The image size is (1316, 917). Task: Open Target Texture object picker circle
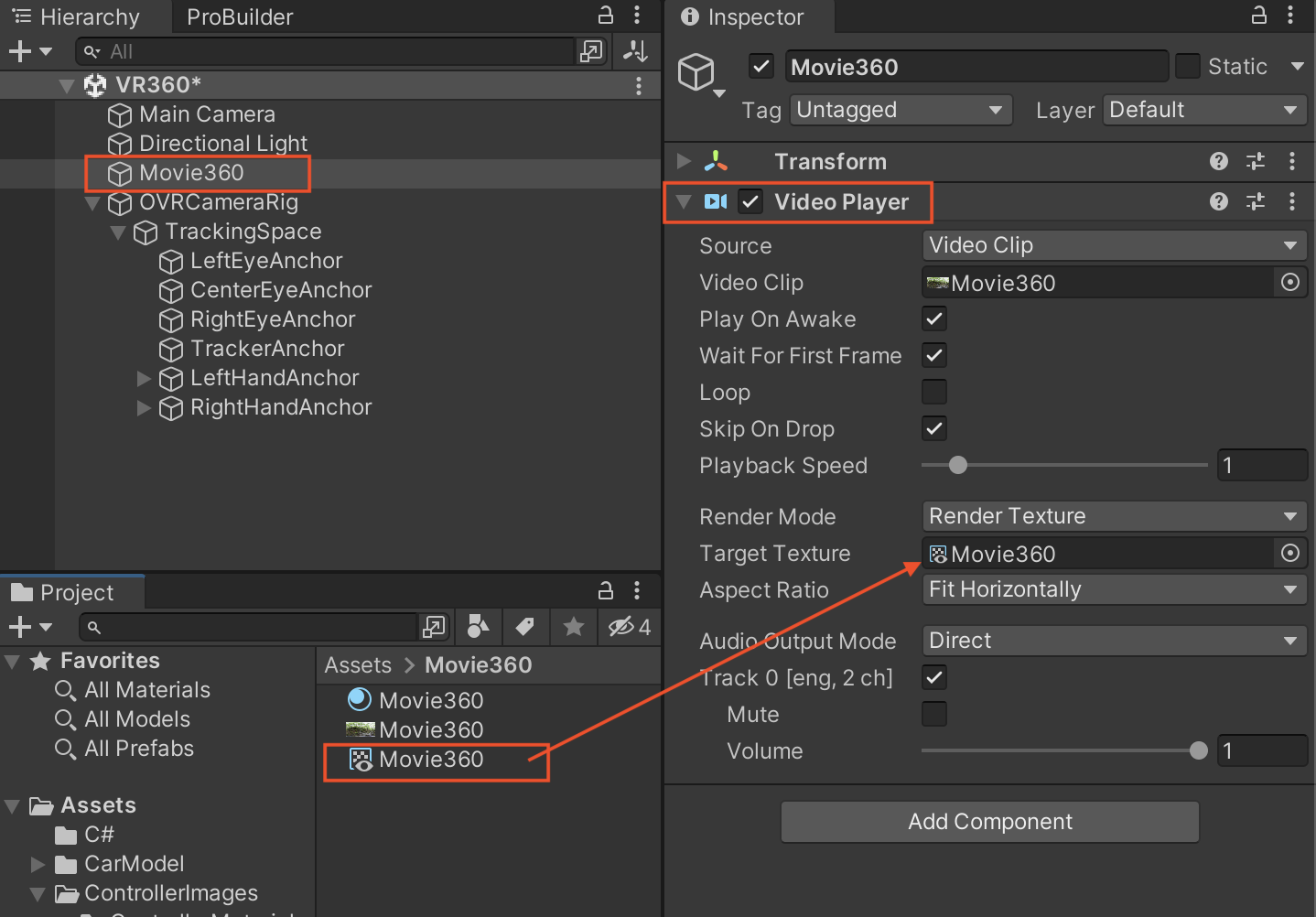[1290, 554]
